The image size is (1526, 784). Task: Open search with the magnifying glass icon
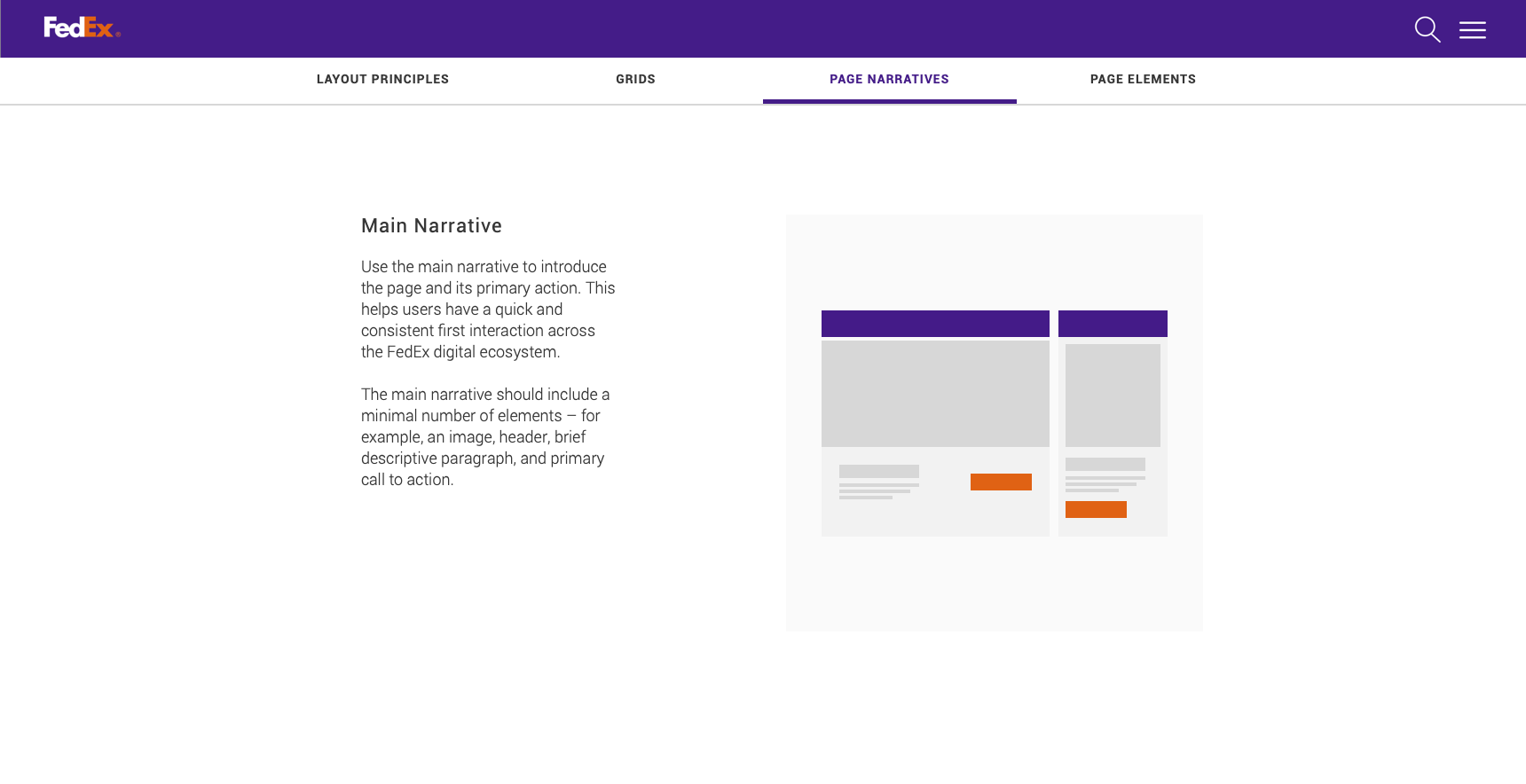(1427, 29)
